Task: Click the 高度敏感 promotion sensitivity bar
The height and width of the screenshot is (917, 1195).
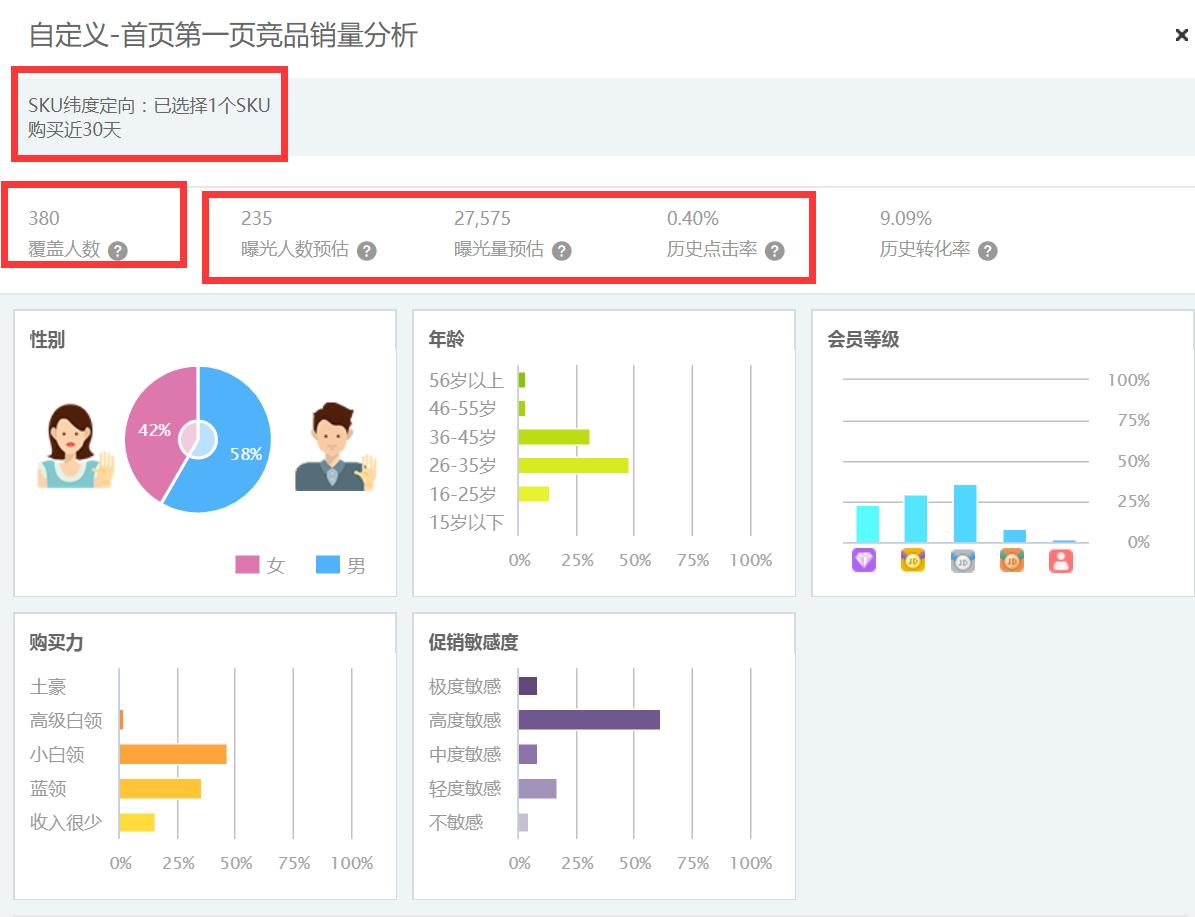Action: coord(590,720)
